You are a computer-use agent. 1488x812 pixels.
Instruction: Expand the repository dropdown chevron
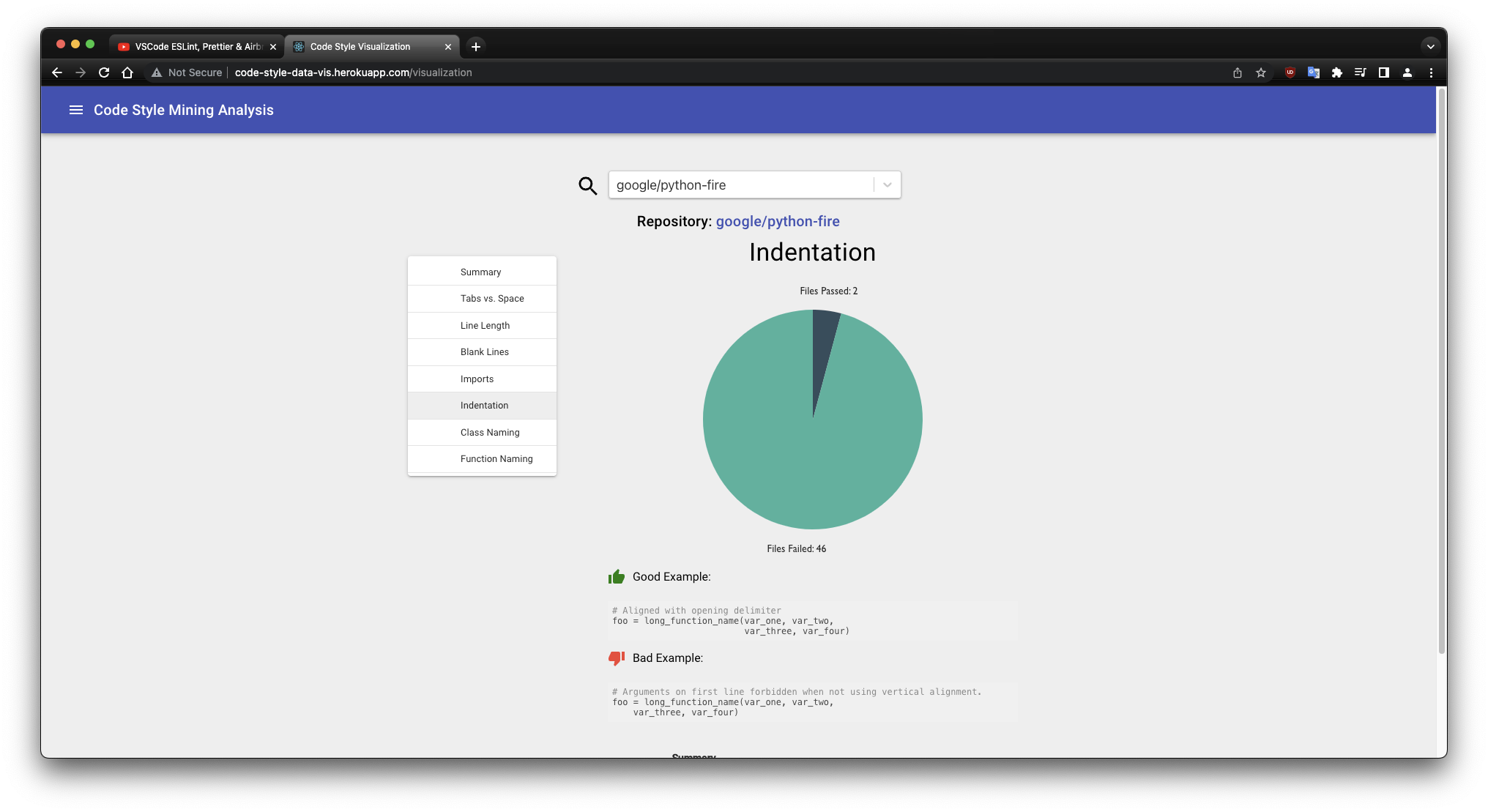point(888,185)
